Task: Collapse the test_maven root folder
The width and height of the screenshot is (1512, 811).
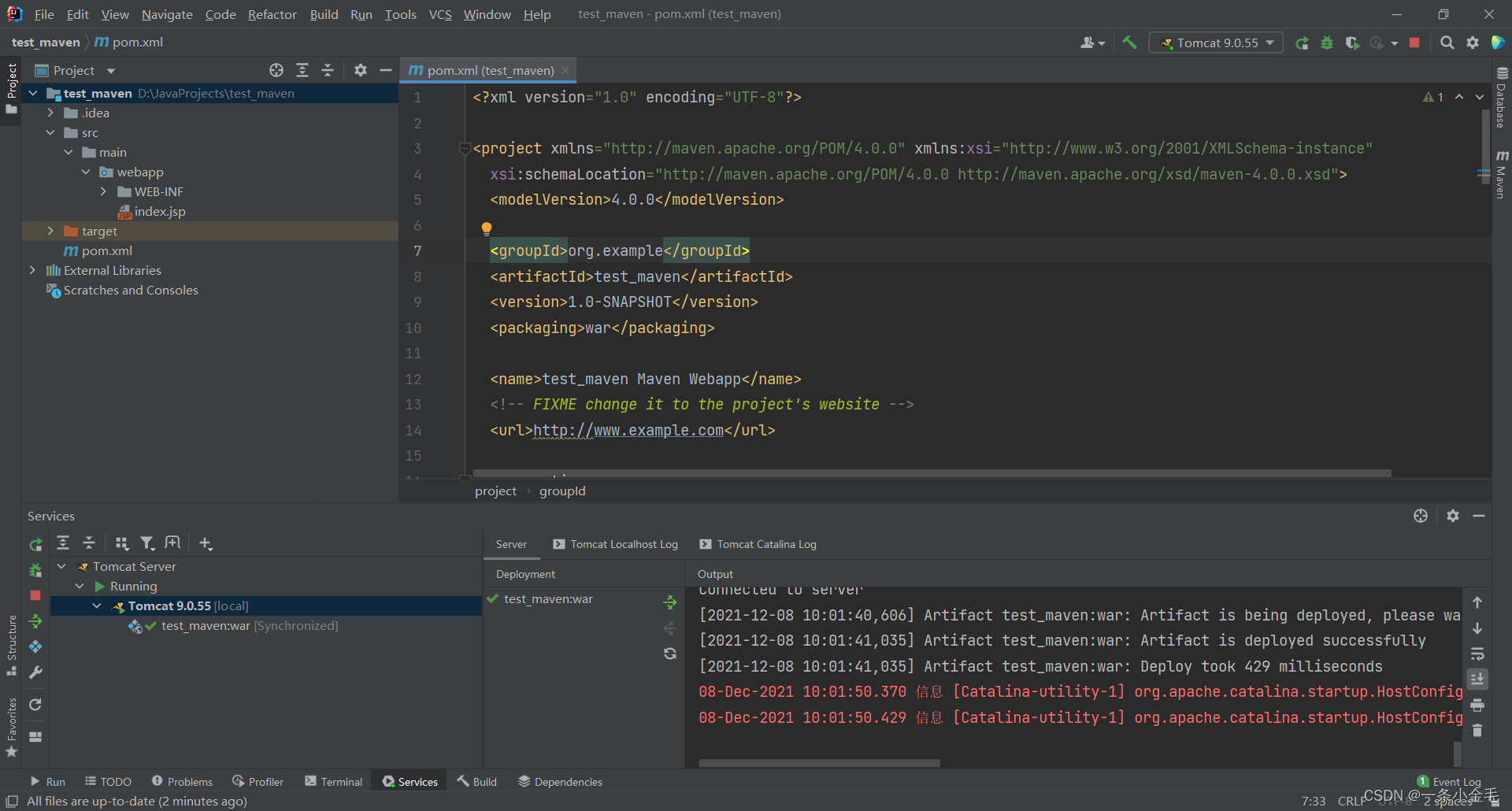Action: point(33,93)
